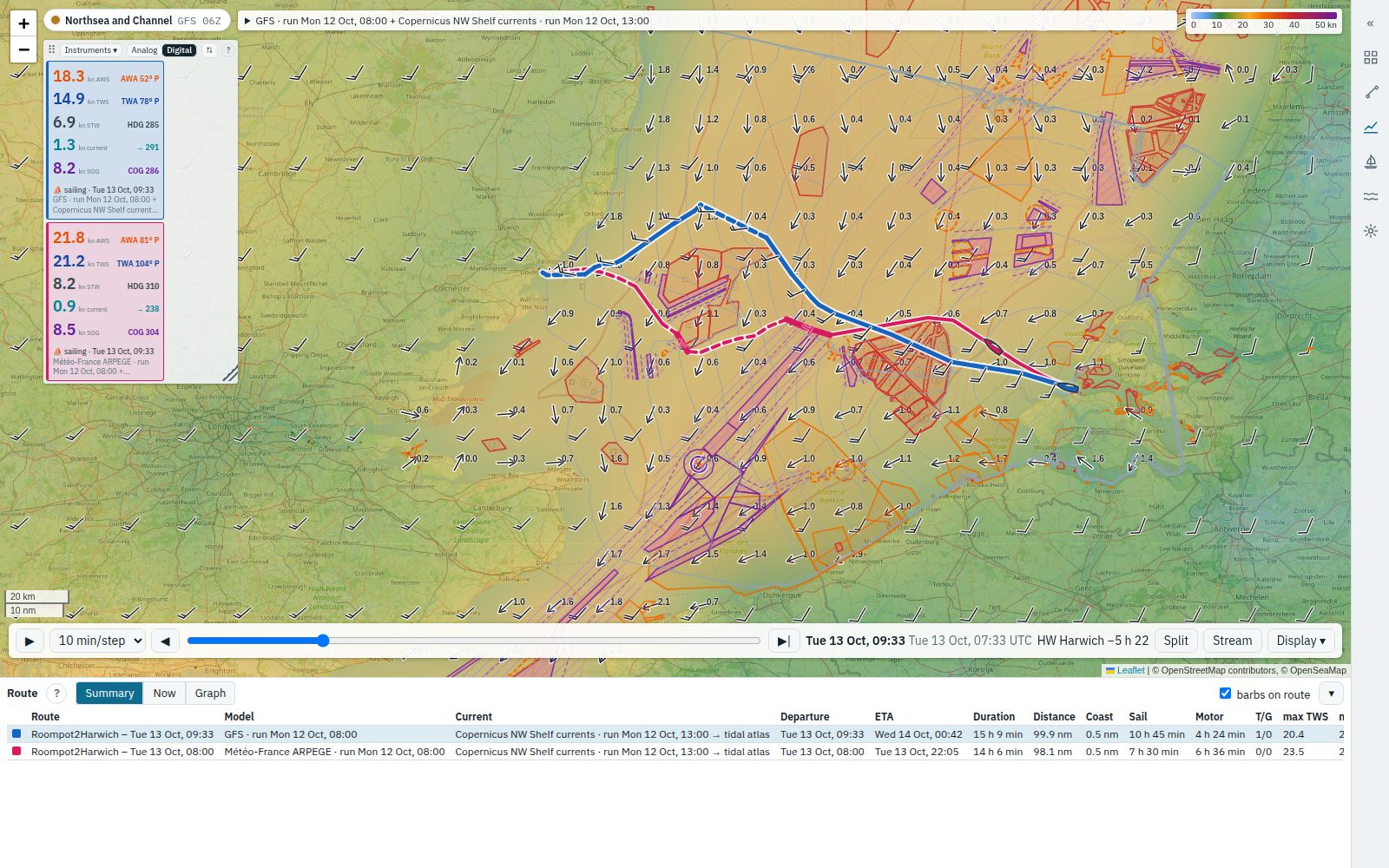Open Route help question mark

pyautogui.click(x=56, y=693)
